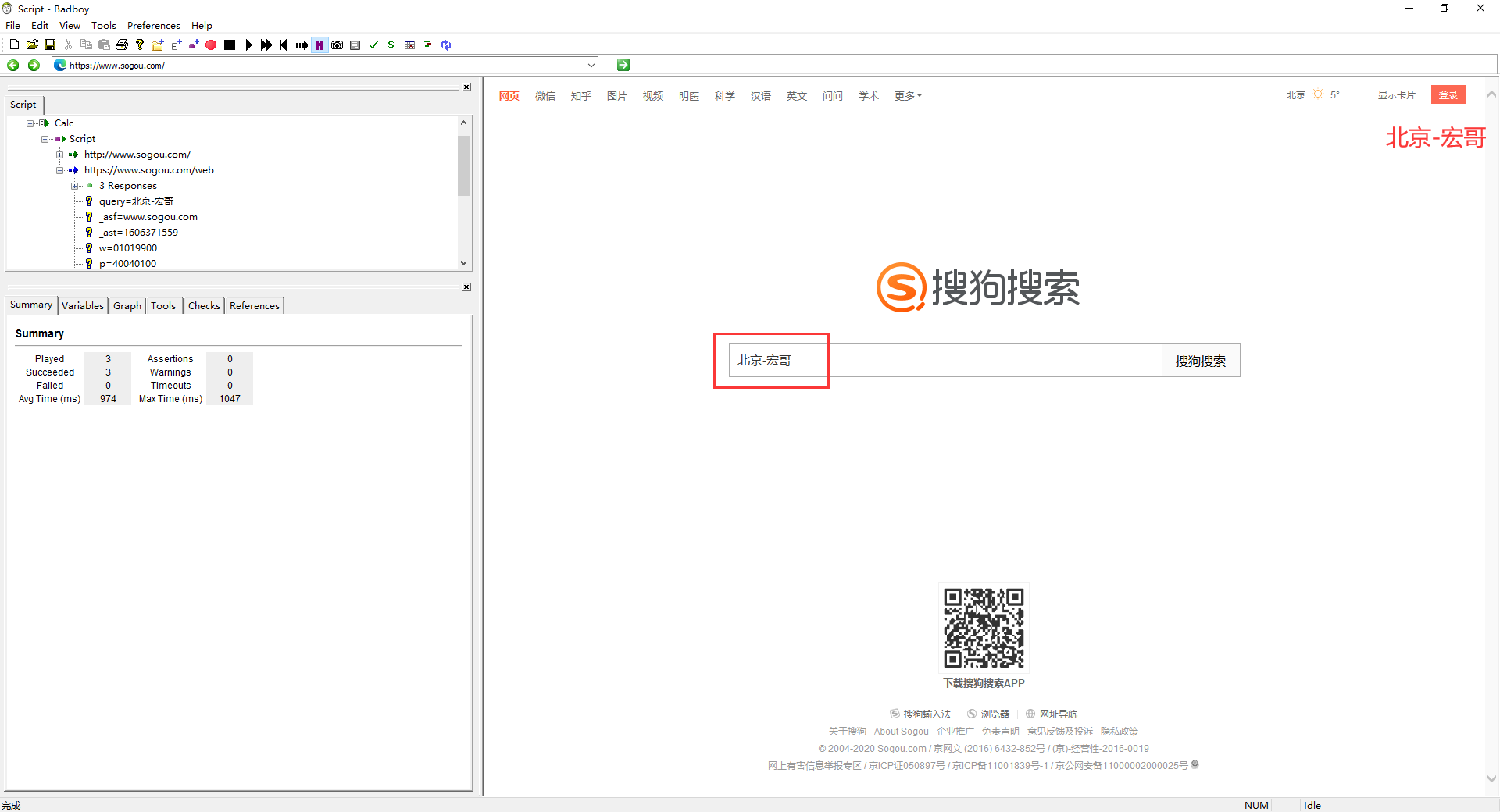Image resolution: width=1500 pixels, height=812 pixels.
Task: Click the step-forward arrow icon in toolbar
Action: 302,45
